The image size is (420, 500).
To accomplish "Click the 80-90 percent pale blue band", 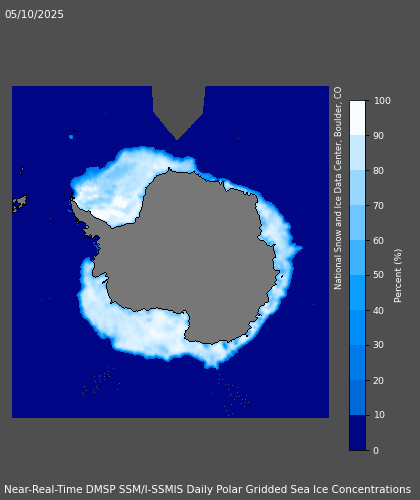I will [357, 152].
